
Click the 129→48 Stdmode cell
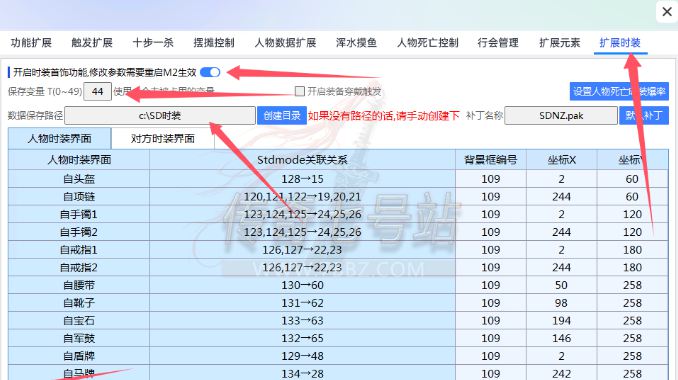[302, 356]
